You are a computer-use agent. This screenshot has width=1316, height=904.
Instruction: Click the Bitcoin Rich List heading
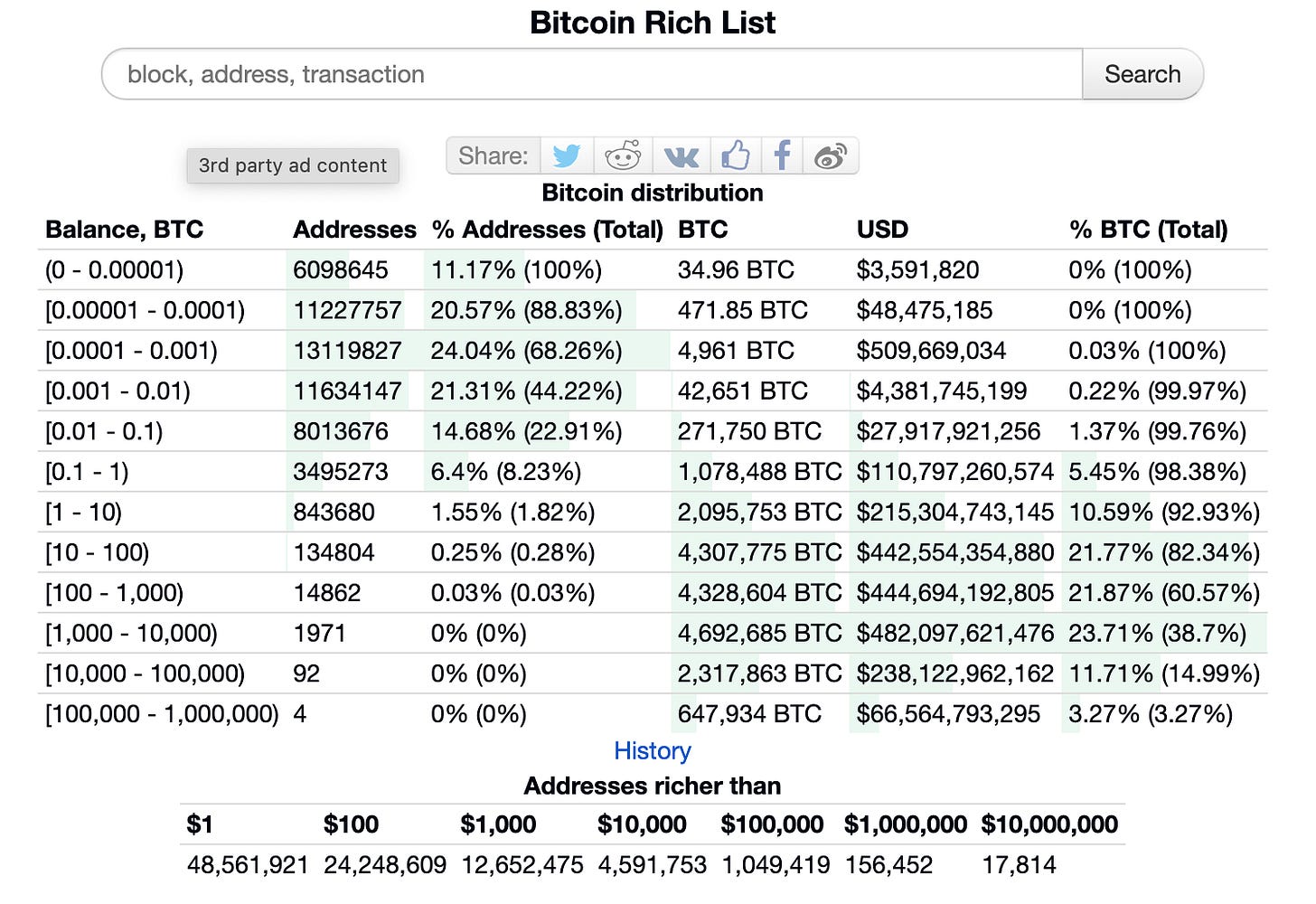[653, 23]
